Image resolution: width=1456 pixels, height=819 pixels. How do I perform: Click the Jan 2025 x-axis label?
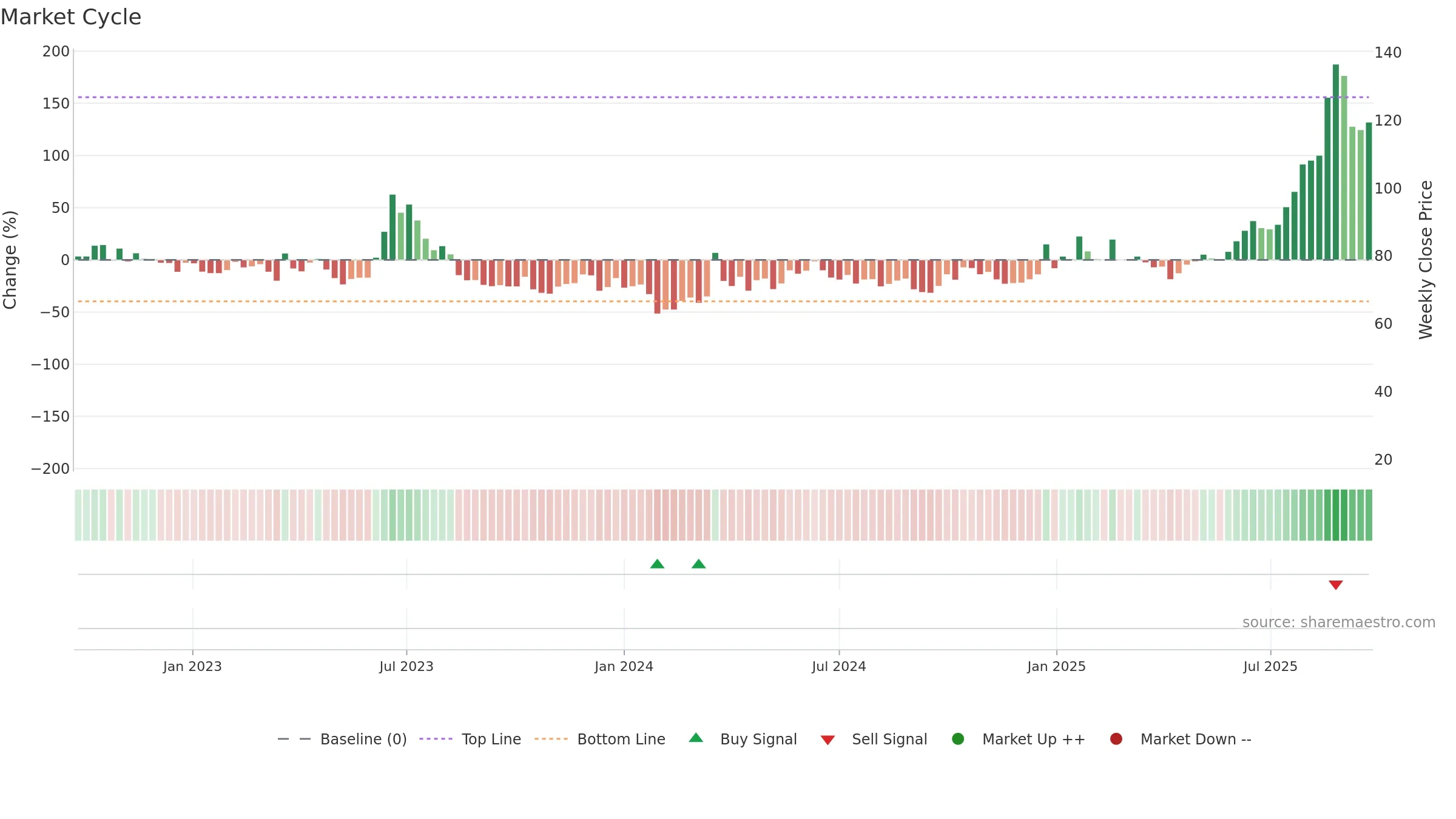click(x=1056, y=666)
